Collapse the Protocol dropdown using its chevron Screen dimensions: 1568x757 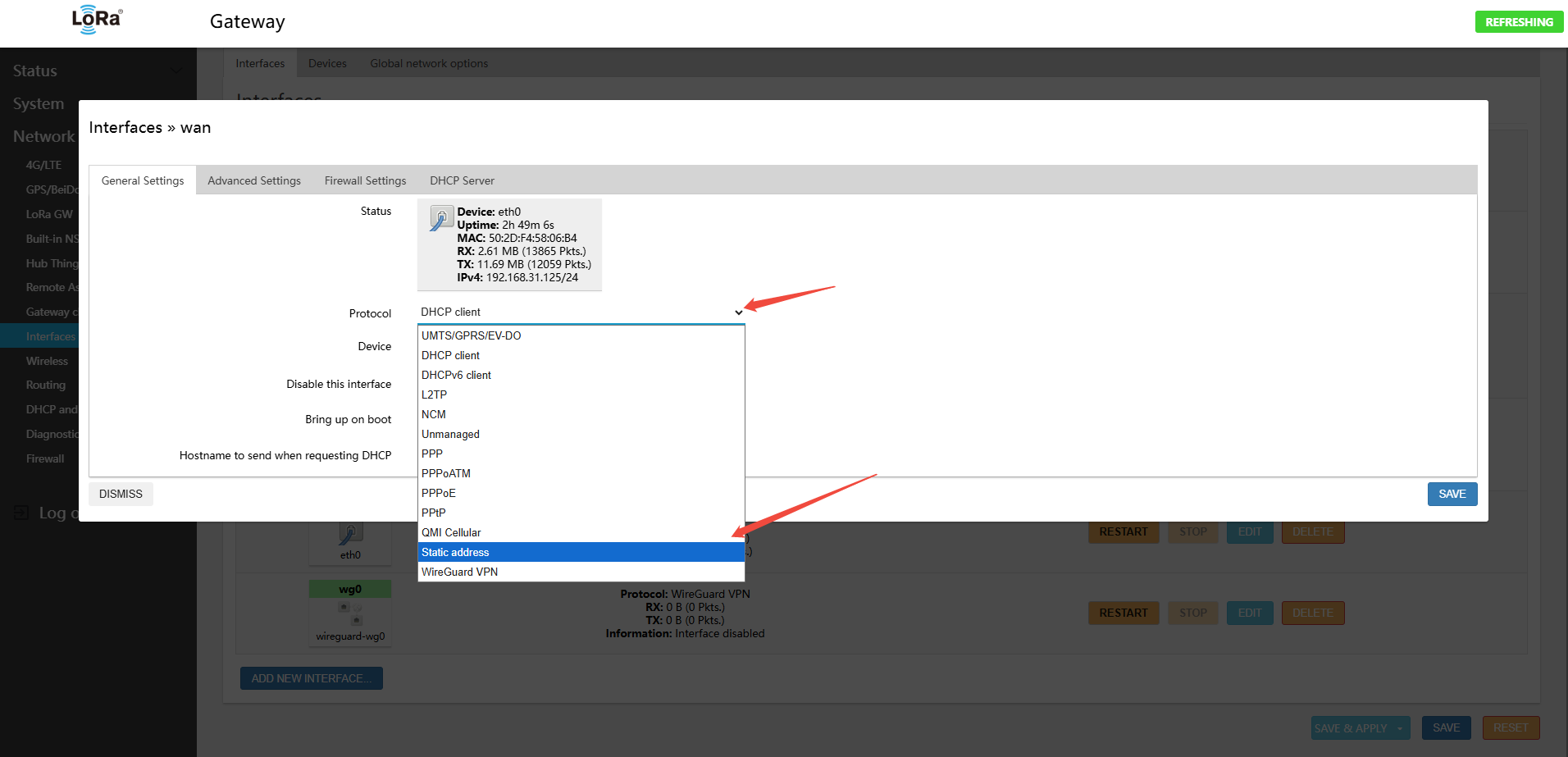pos(738,312)
